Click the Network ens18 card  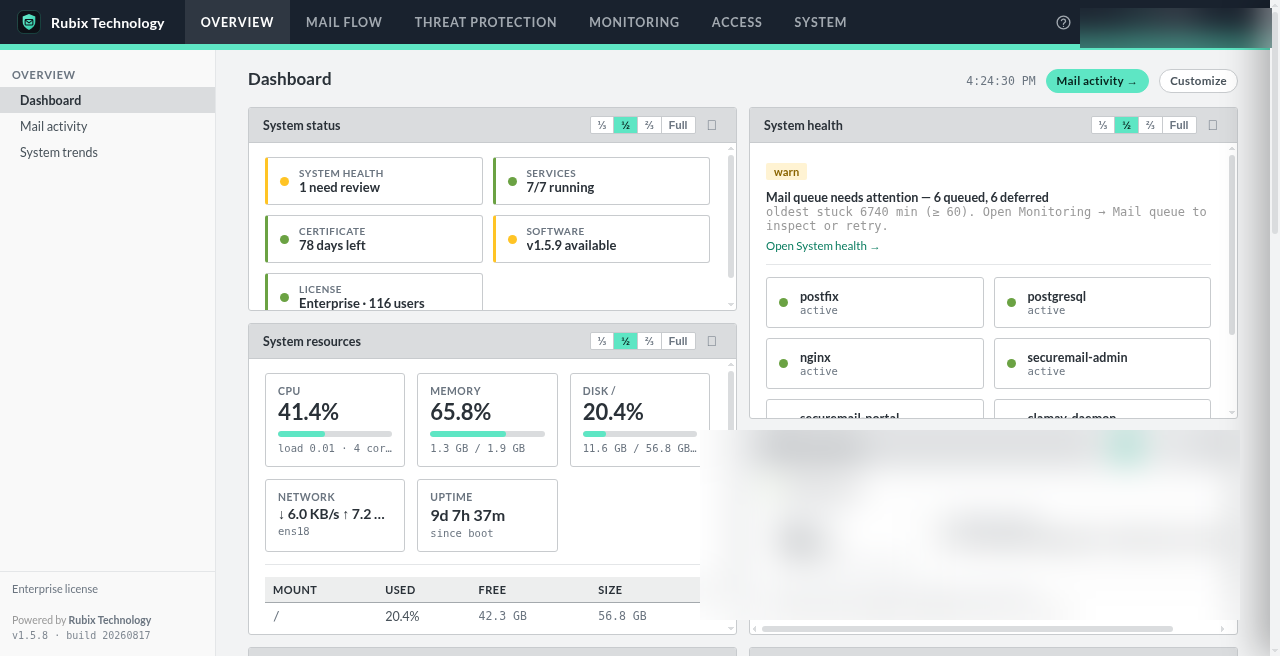tap(335, 515)
